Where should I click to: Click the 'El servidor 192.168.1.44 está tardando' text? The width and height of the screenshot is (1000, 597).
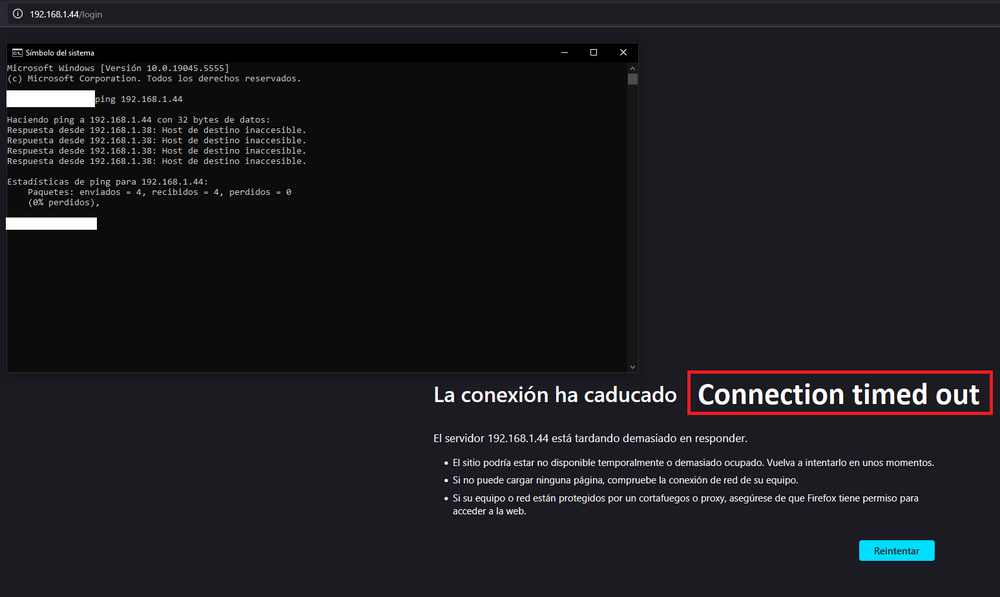coord(590,438)
